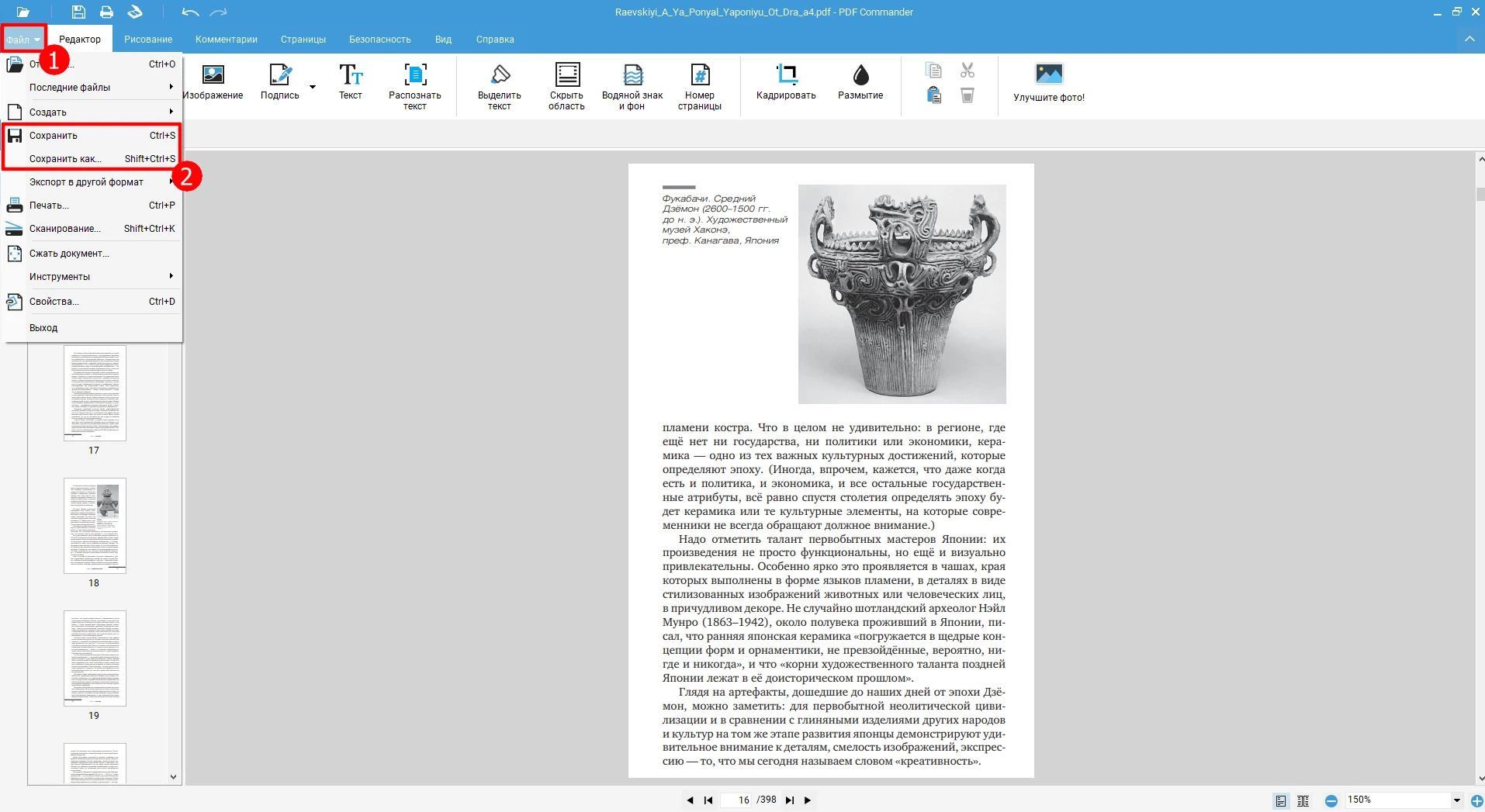Open Свойства... document properties
Viewport: 1485px width, 812px height.
coord(92,302)
